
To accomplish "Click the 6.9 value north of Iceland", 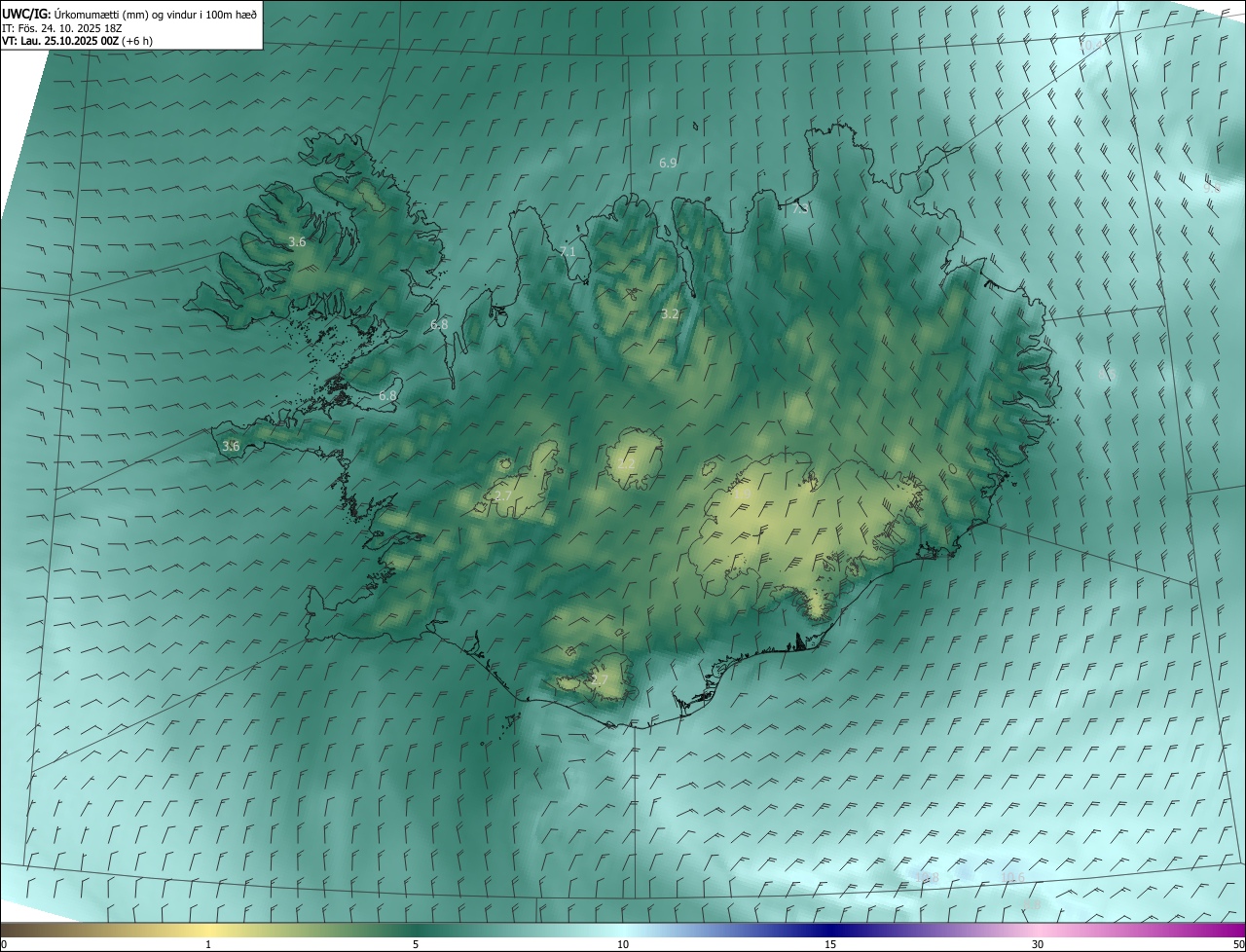I will 668,164.
